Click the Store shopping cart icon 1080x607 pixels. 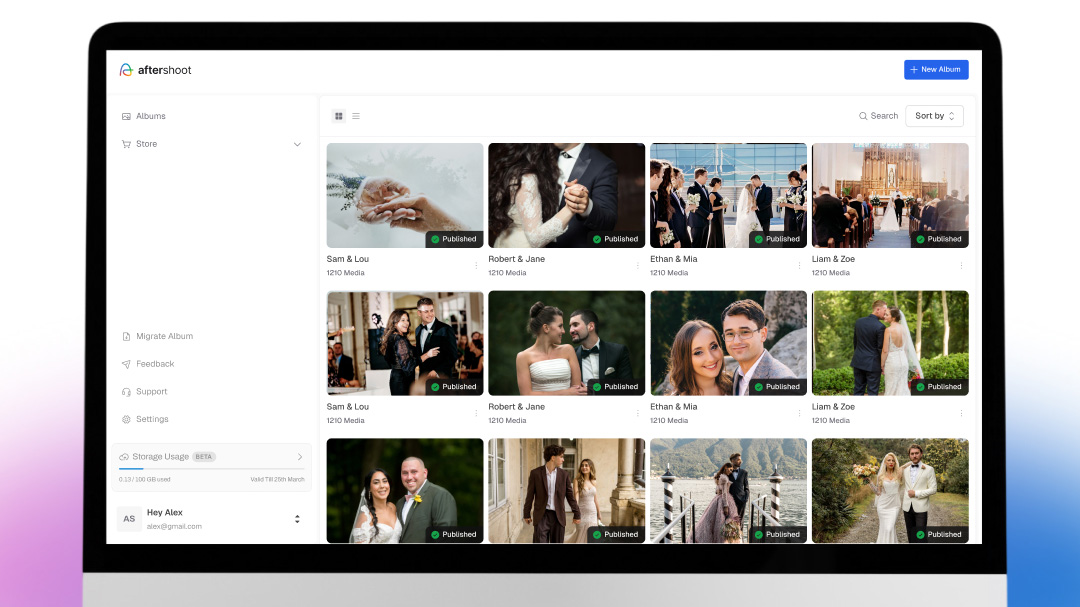pos(126,144)
